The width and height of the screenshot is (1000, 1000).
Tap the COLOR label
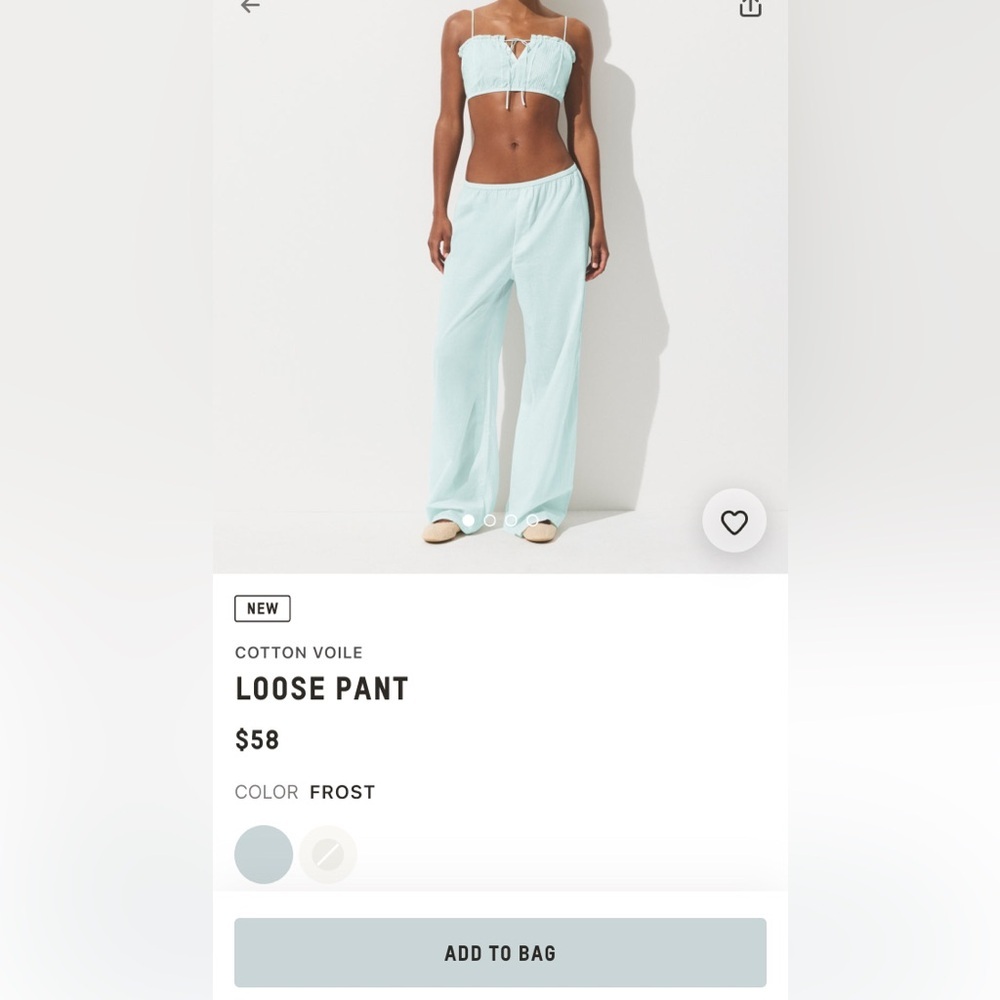click(266, 792)
